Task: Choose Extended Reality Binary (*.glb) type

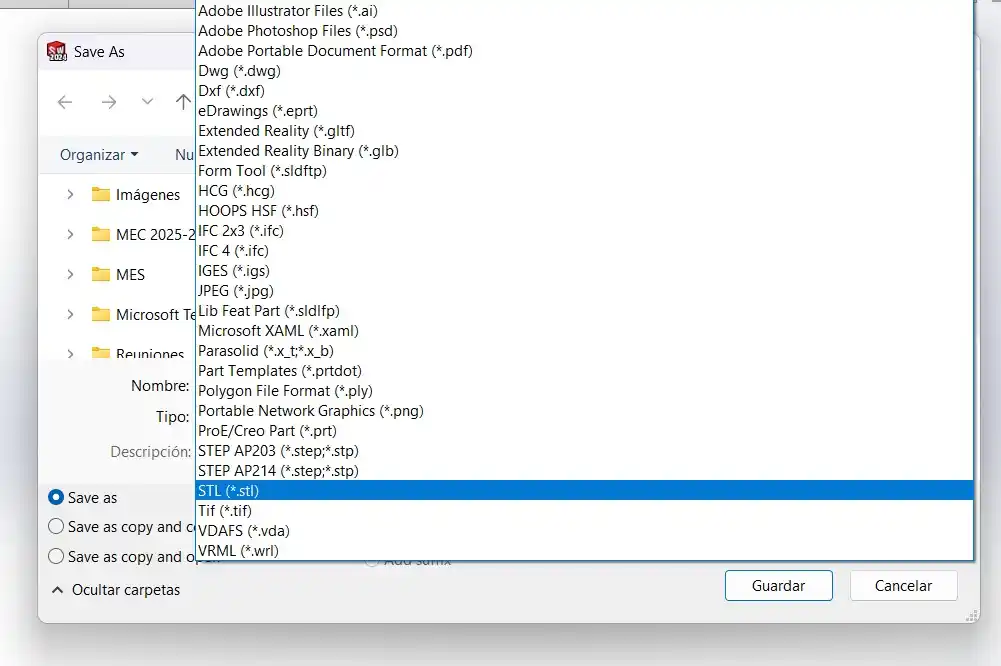Action: (x=584, y=151)
